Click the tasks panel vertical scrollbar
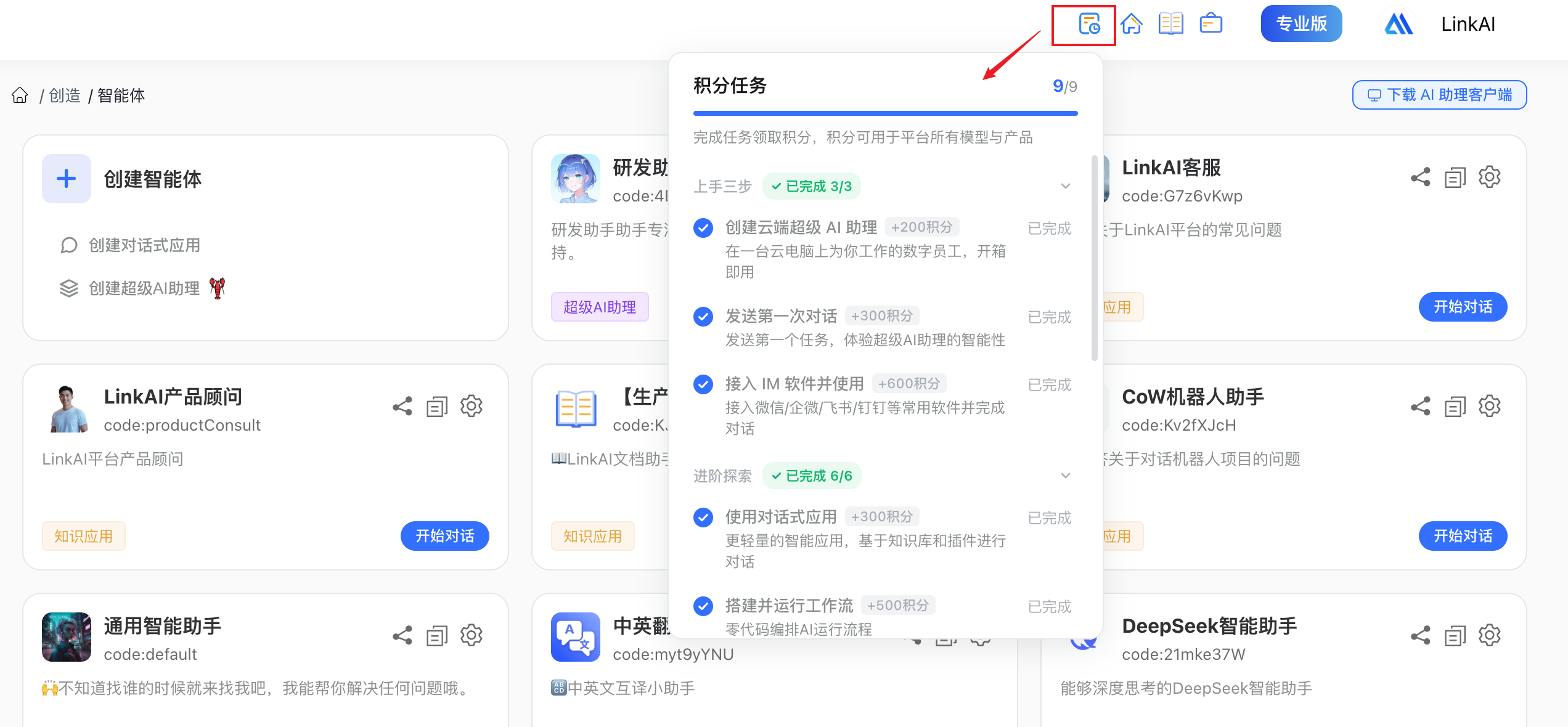The height and width of the screenshot is (727, 1568). click(x=1094, y=258)
